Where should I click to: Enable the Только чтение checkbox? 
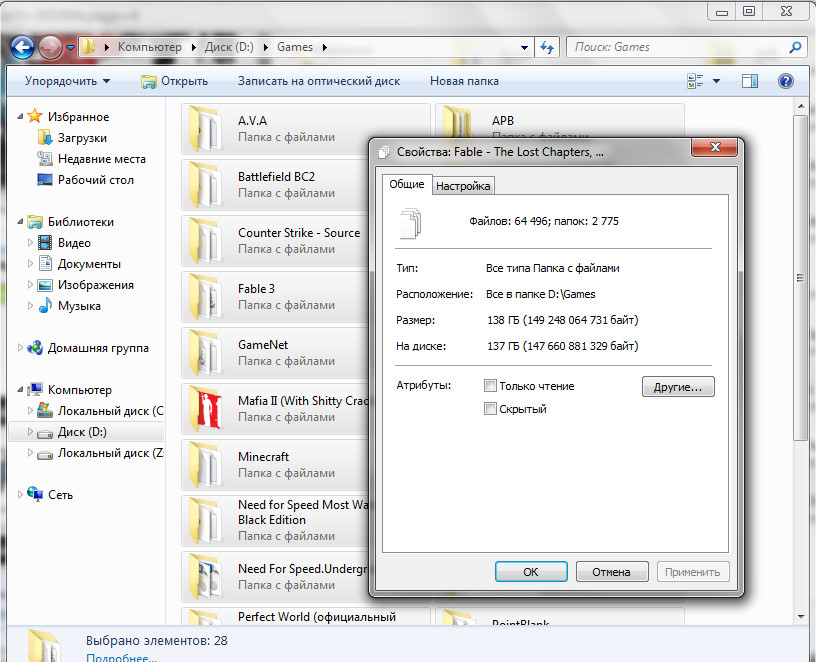(x=490, y=386)
